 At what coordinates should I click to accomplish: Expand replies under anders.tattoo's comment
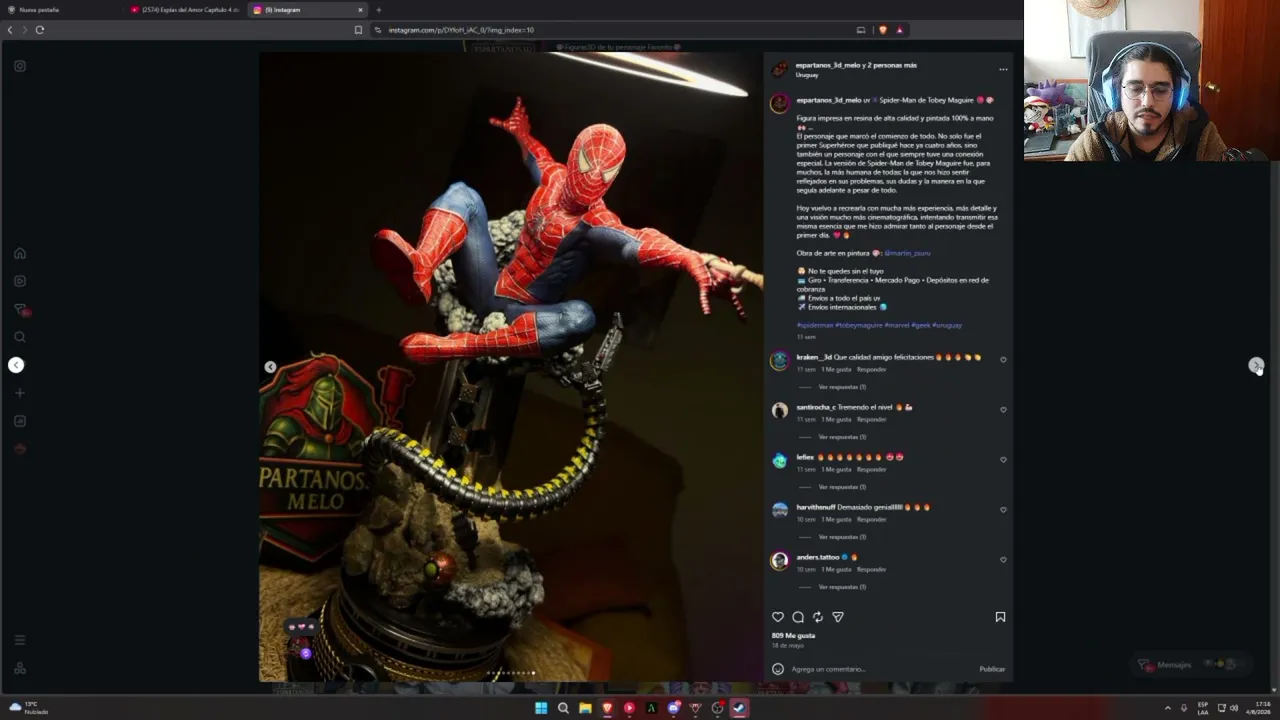click(842, 587)
